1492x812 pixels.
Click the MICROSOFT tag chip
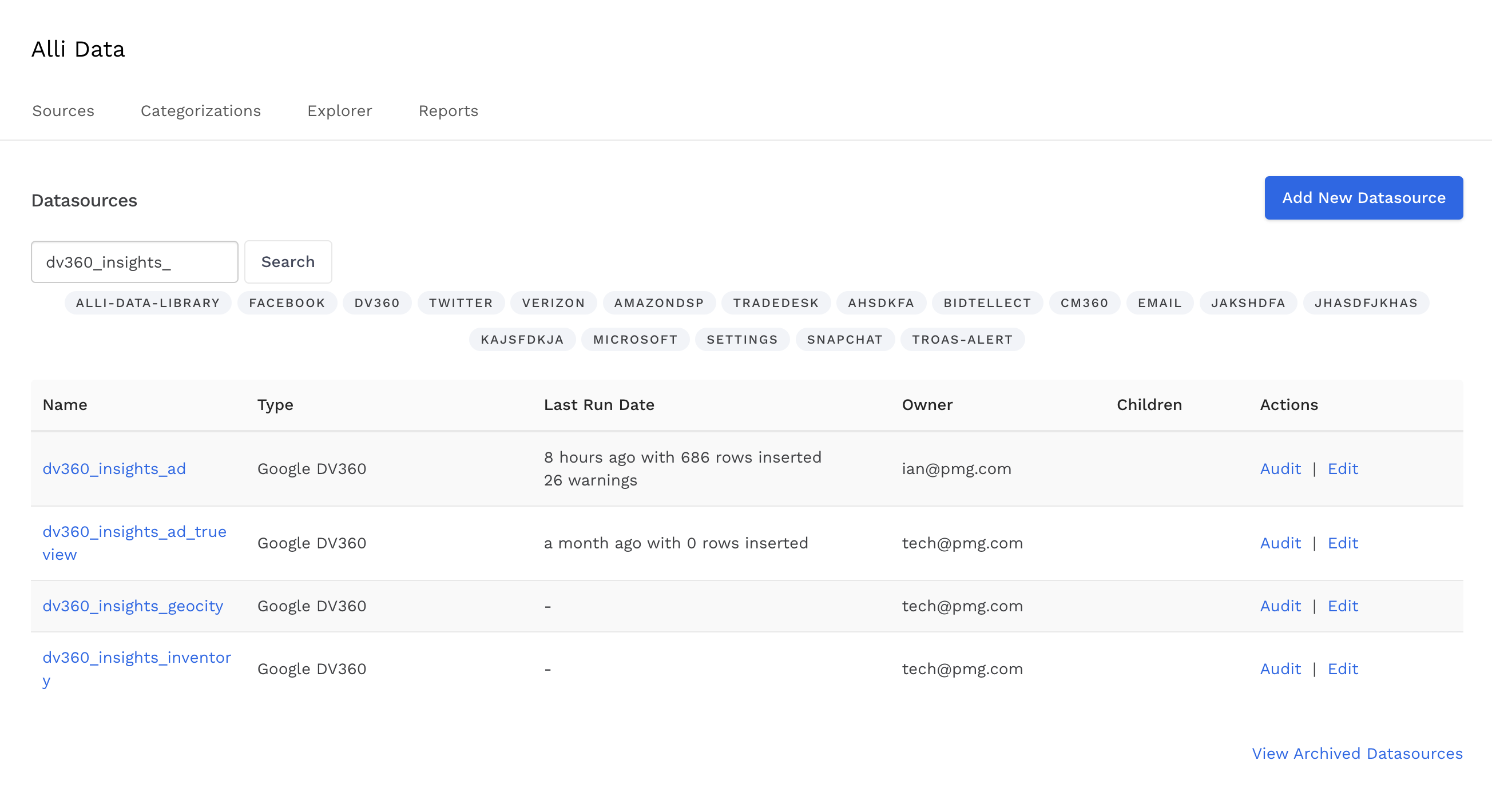635,340
